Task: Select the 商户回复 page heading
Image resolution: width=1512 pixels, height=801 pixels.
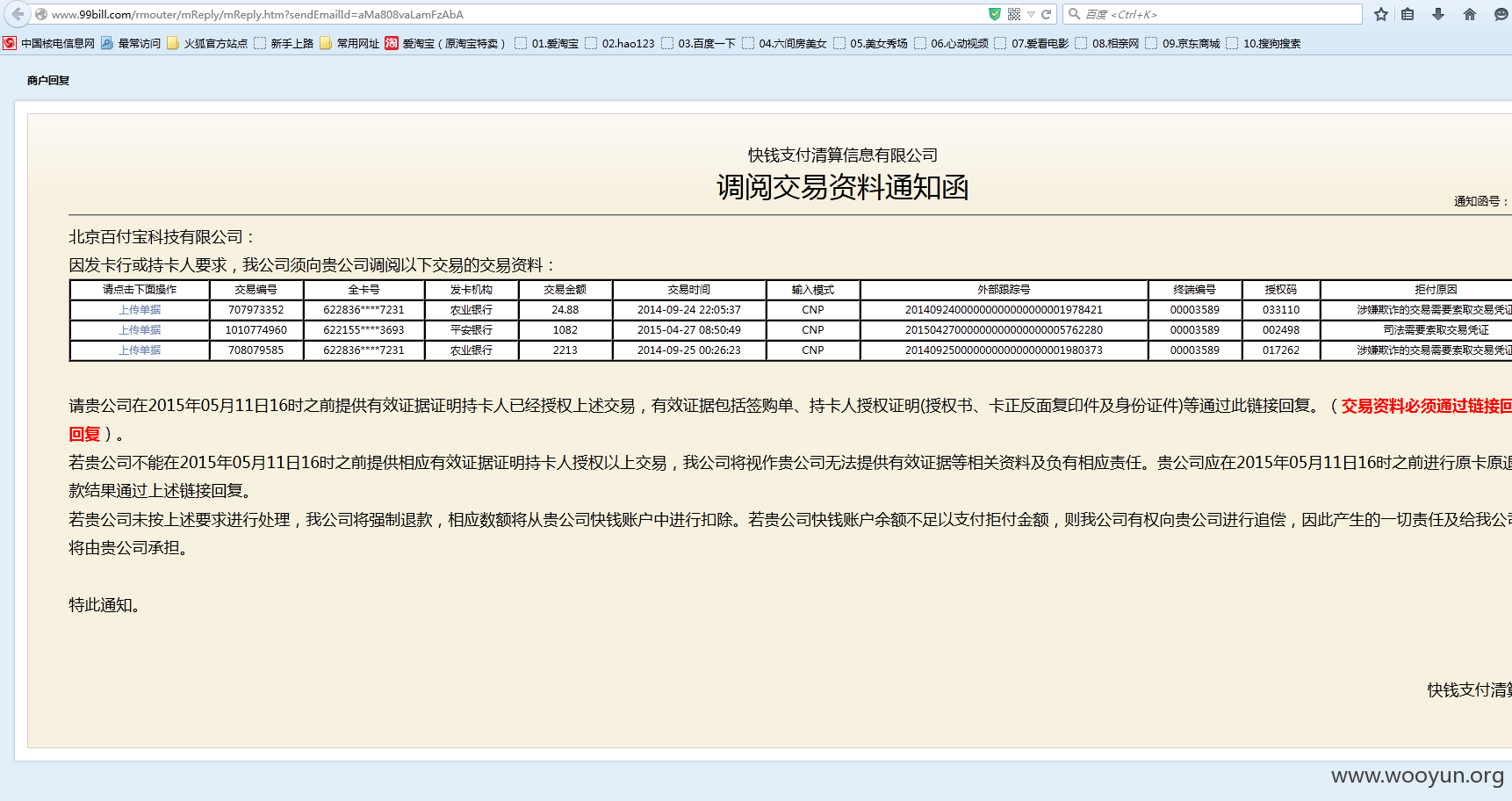Action: 48,81
